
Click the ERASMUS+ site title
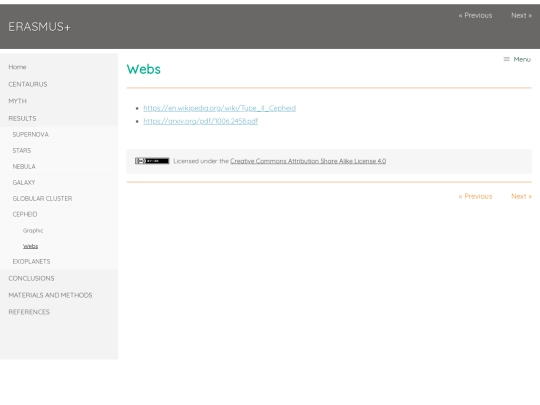click(x=39, y=27)
